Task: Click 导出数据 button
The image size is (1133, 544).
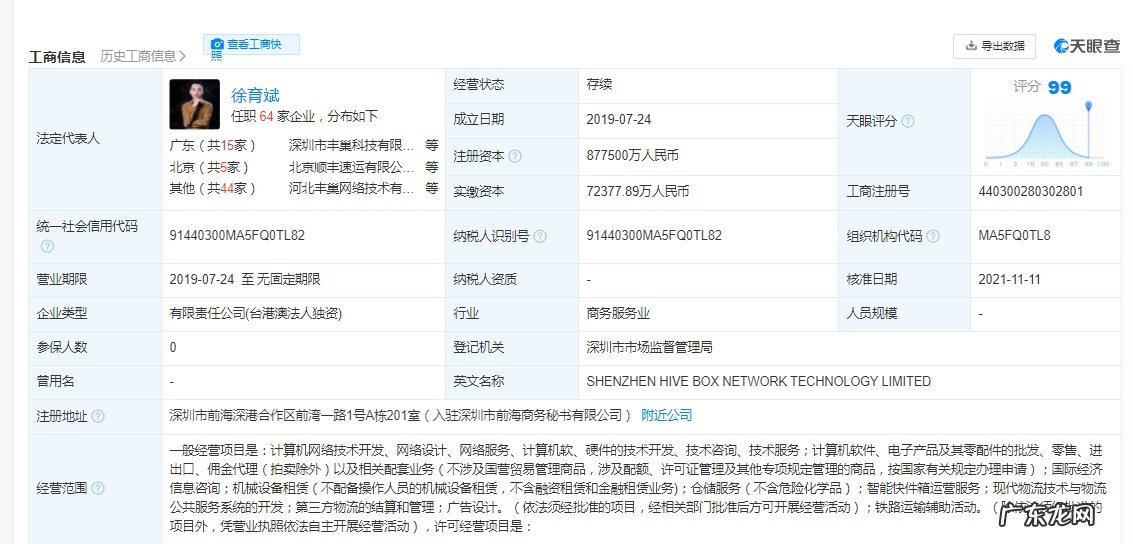Action: [x=994, y=46]
